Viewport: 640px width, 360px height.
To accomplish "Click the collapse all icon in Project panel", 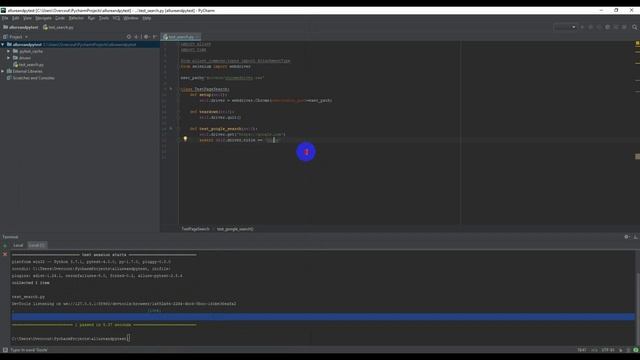I will (137, 37).
